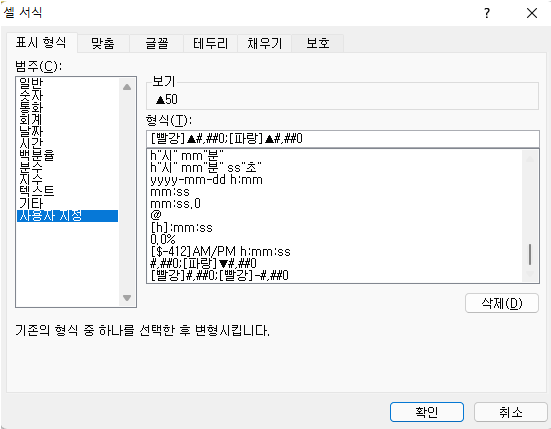Image resolution: width=551 pixels, height=429 pixels.
Task: Click category list scroll down arrow
Action: pyautogui.click(x=127, y=298)
